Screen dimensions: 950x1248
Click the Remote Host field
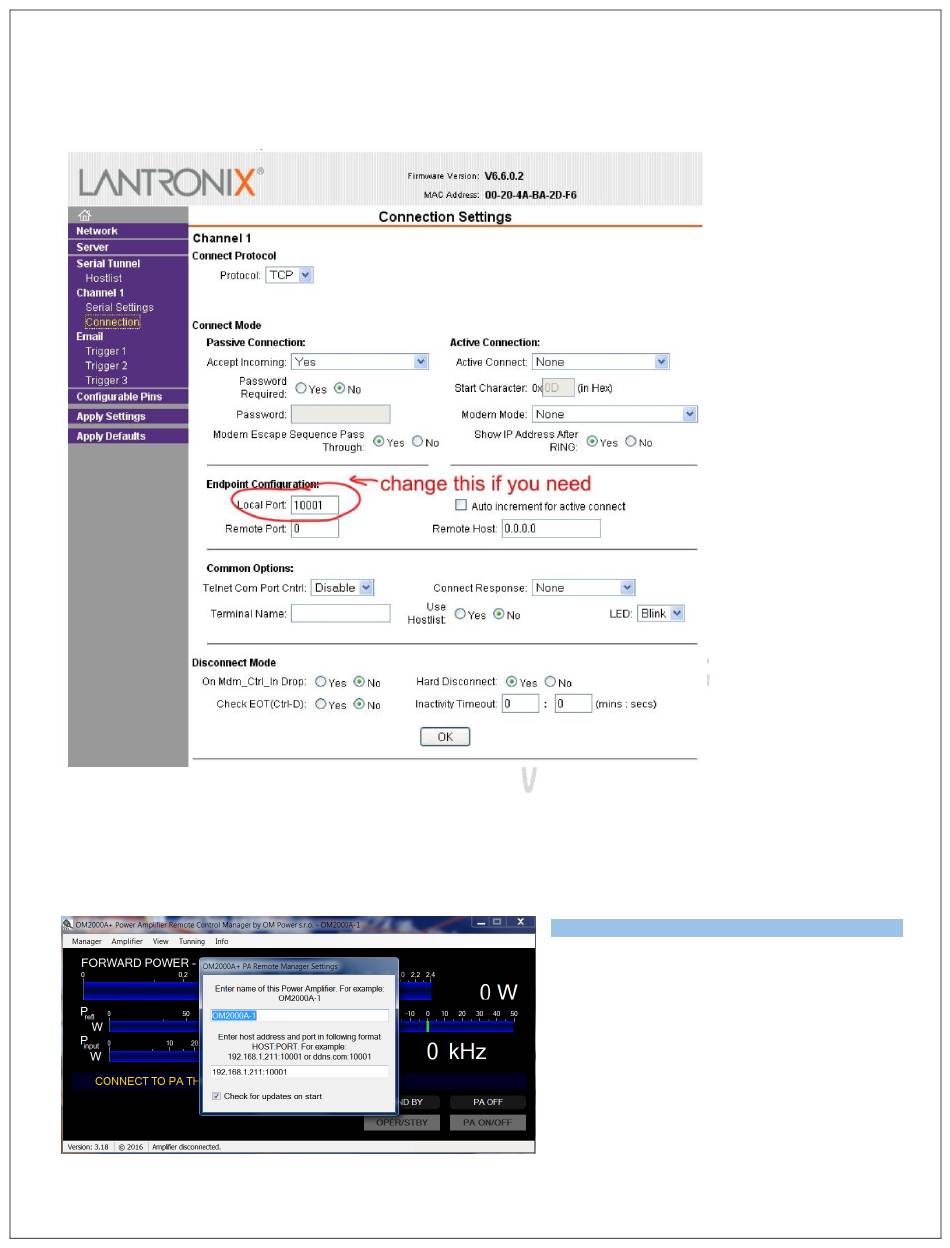[x=551, y=528]
